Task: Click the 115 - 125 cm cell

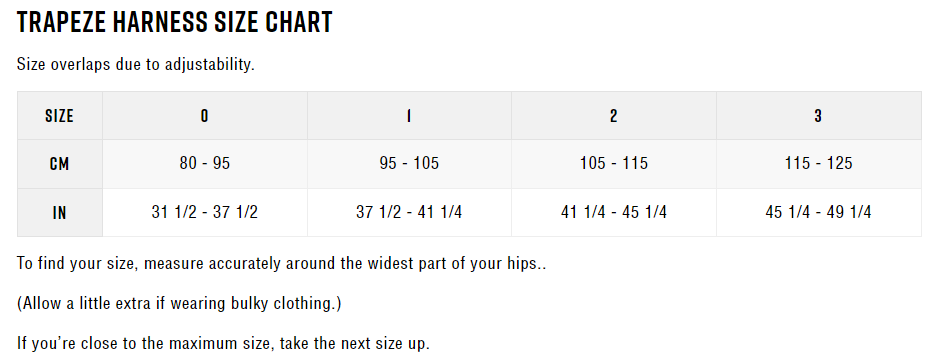Action: tap(819, 164)
